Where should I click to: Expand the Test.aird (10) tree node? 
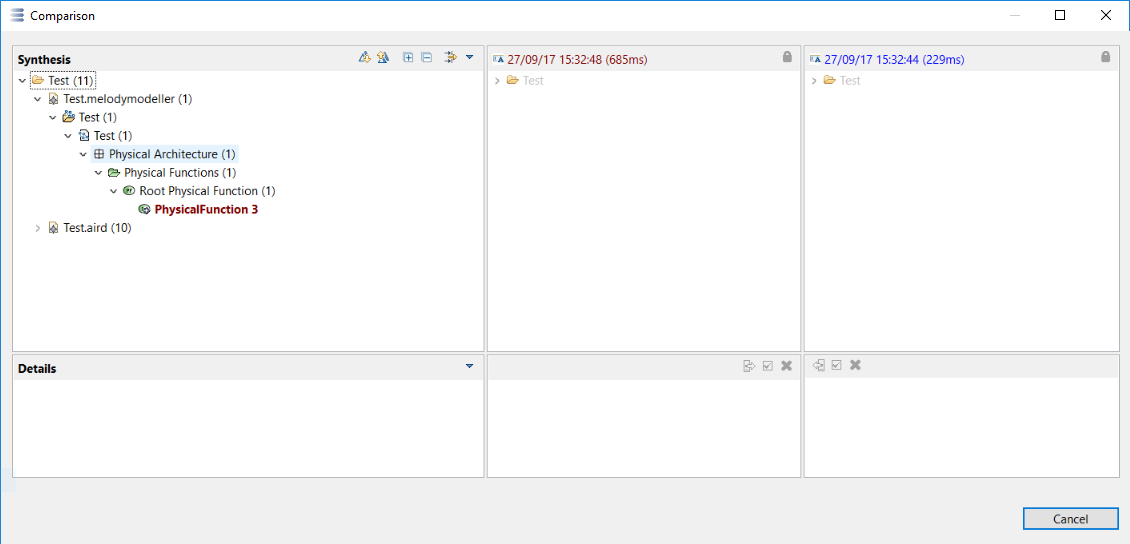38,228
